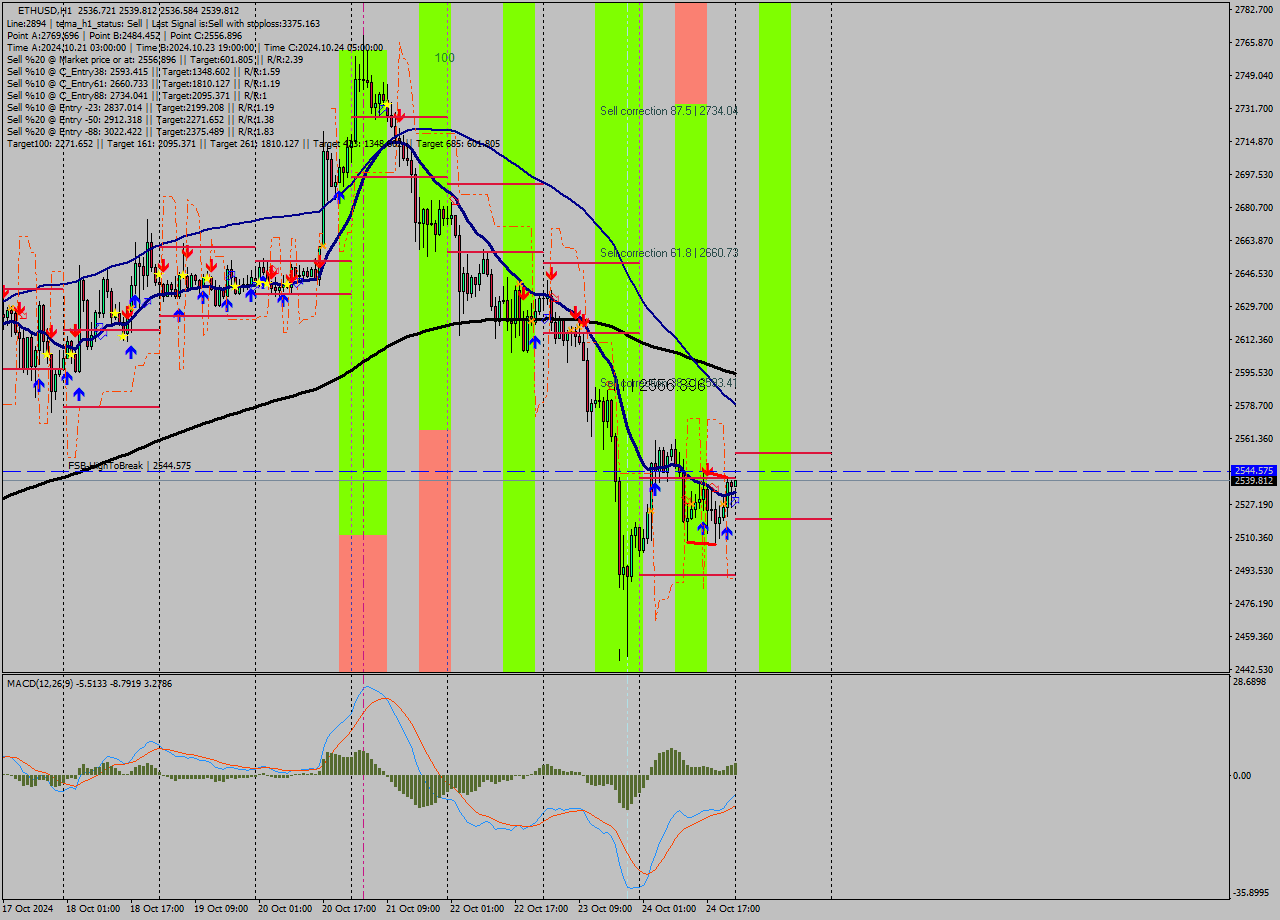Click the 'Point A:2769.696' info line
Image resolution: width=1280 pixels, height=920 pixels.
coord(125,35)
